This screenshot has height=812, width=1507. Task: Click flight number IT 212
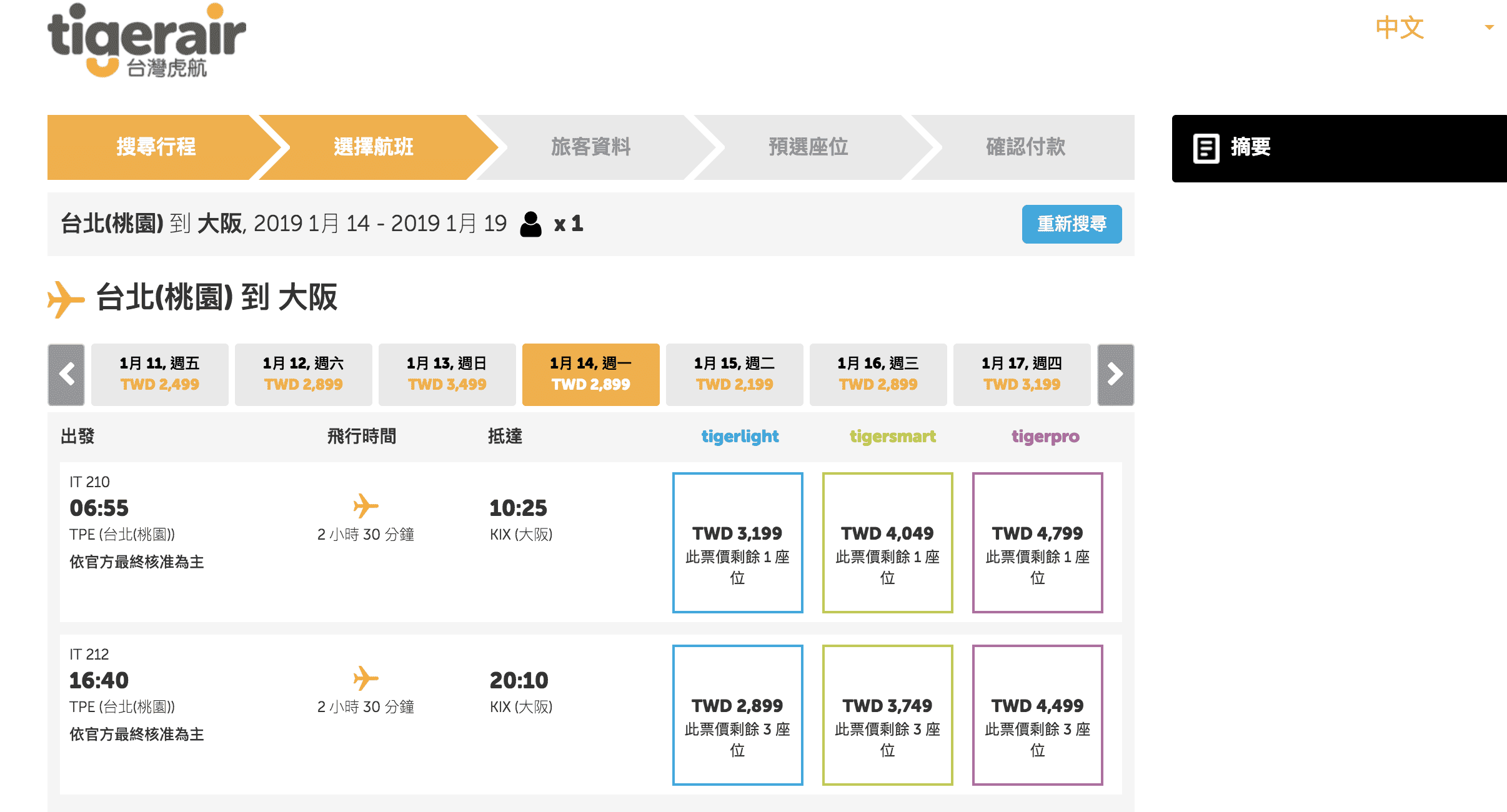pyautogui.click(x=89, y=655)
